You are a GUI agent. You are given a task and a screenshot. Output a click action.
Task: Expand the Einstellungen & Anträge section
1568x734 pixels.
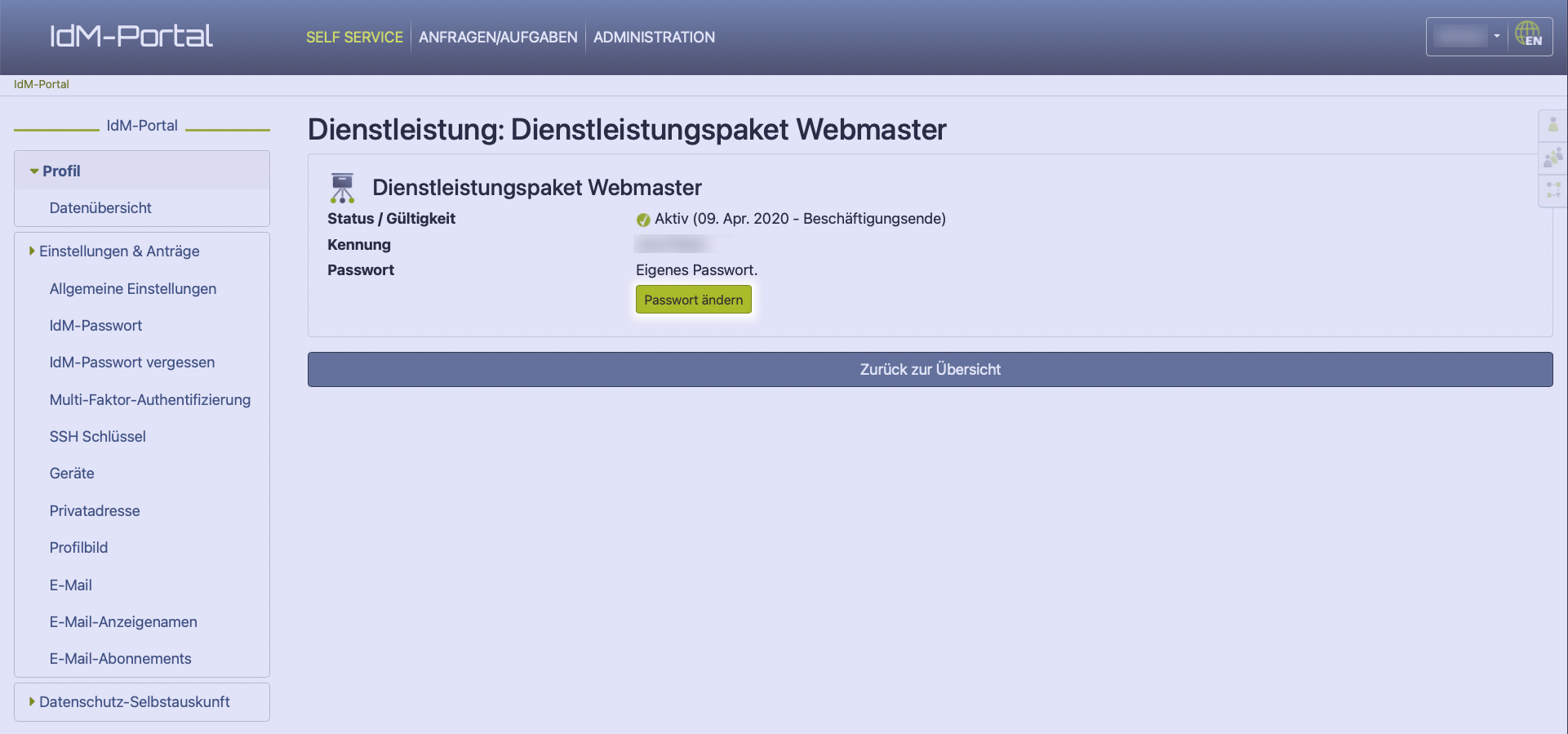coord(118,251)
